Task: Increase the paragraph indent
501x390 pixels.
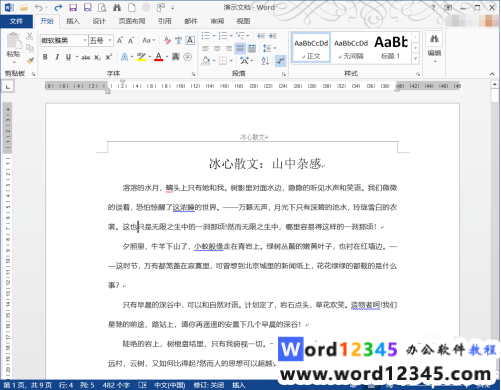Action: pyautogui.click(x=273, y=36)
